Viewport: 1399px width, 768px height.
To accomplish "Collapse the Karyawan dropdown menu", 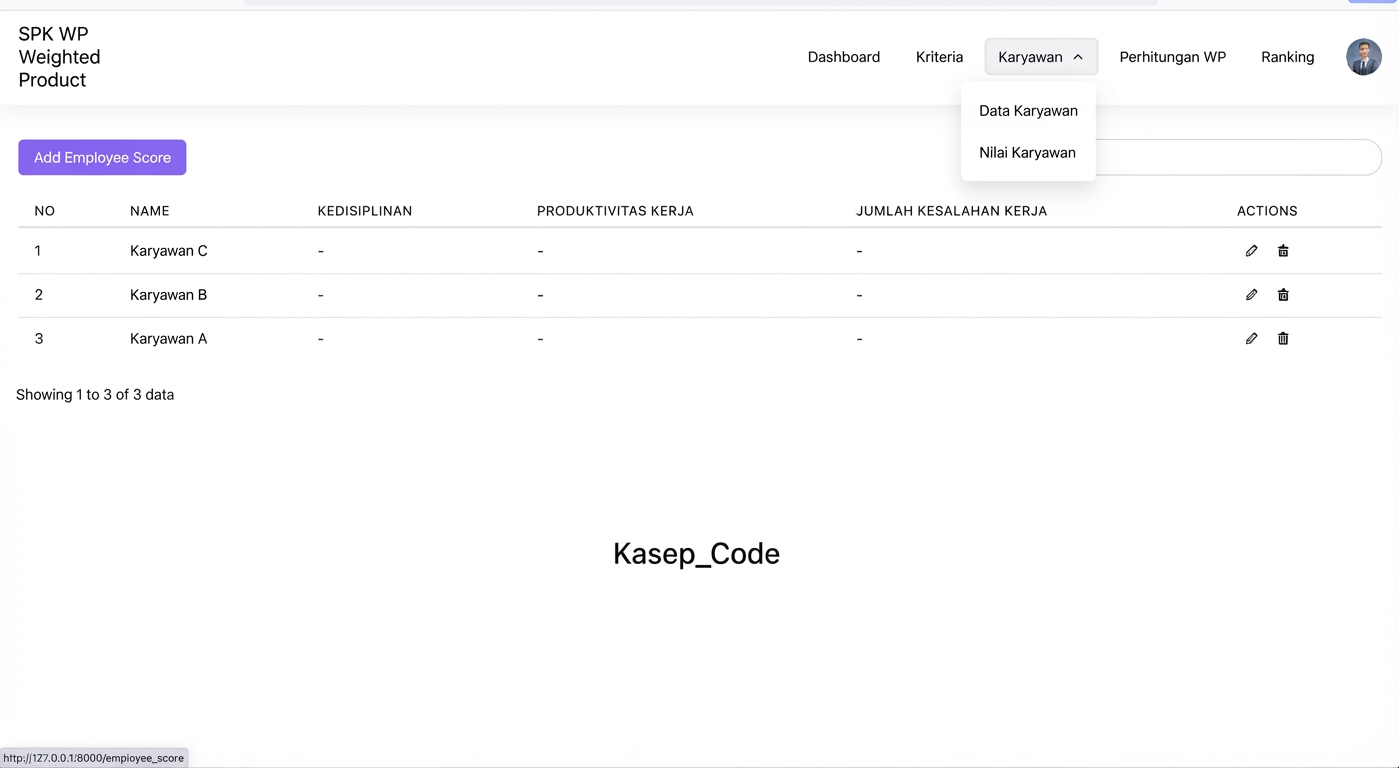I will [x=1041, y=57].
